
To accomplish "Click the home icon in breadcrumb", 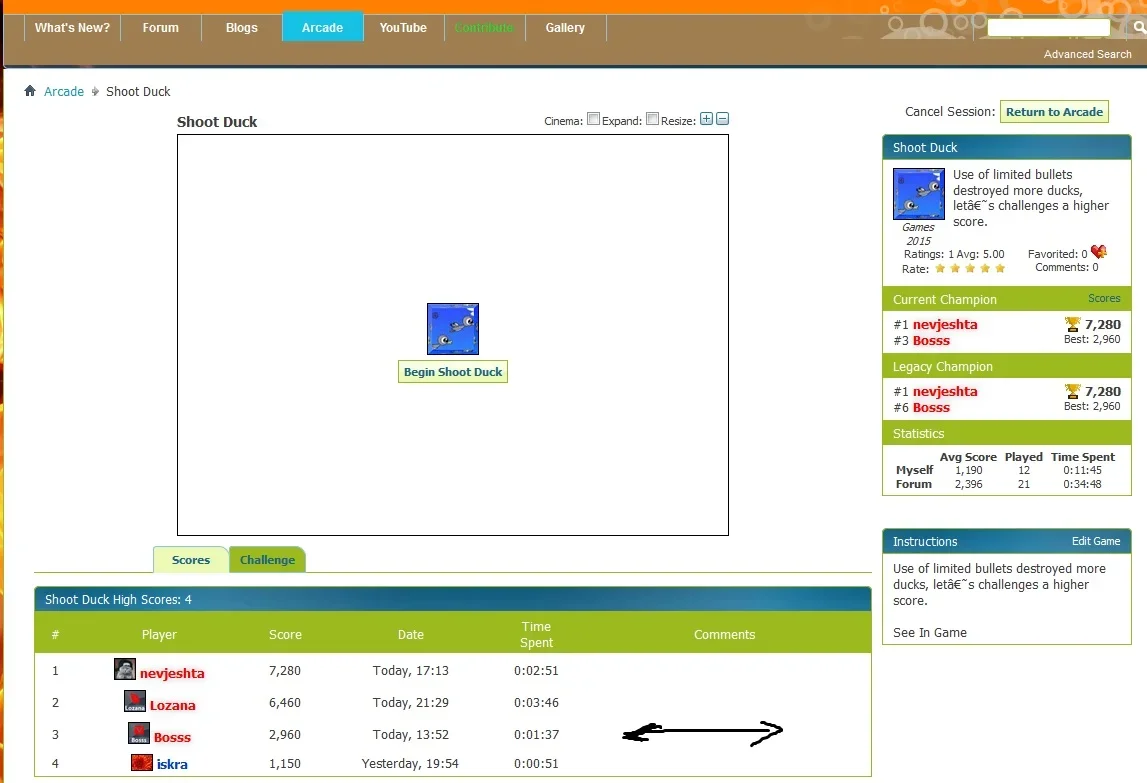I will tap(30, 91).
